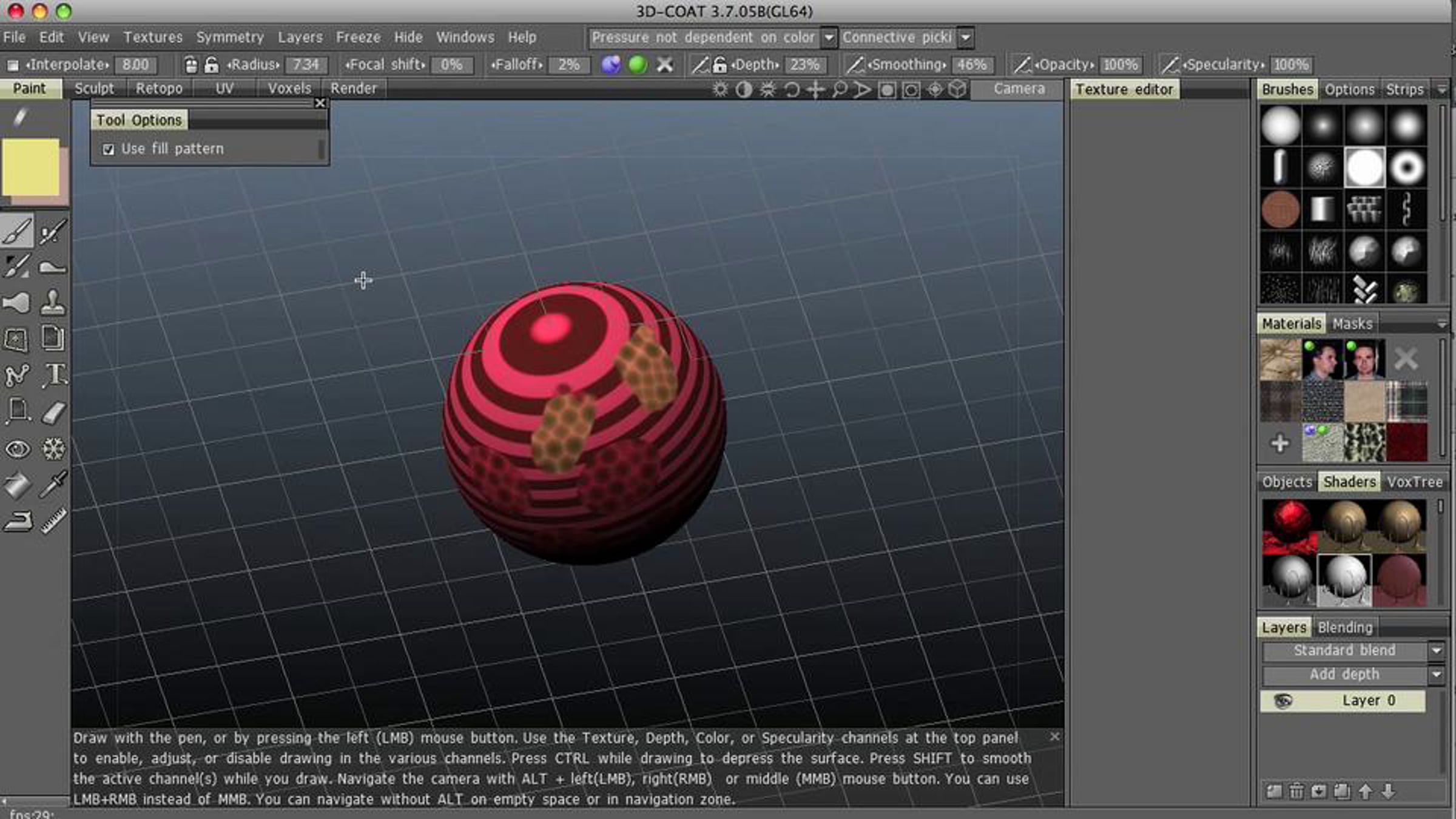Add a new layer
Image resolution: width=1456 pixels, height=819 pixels.
click(1275, 791)
